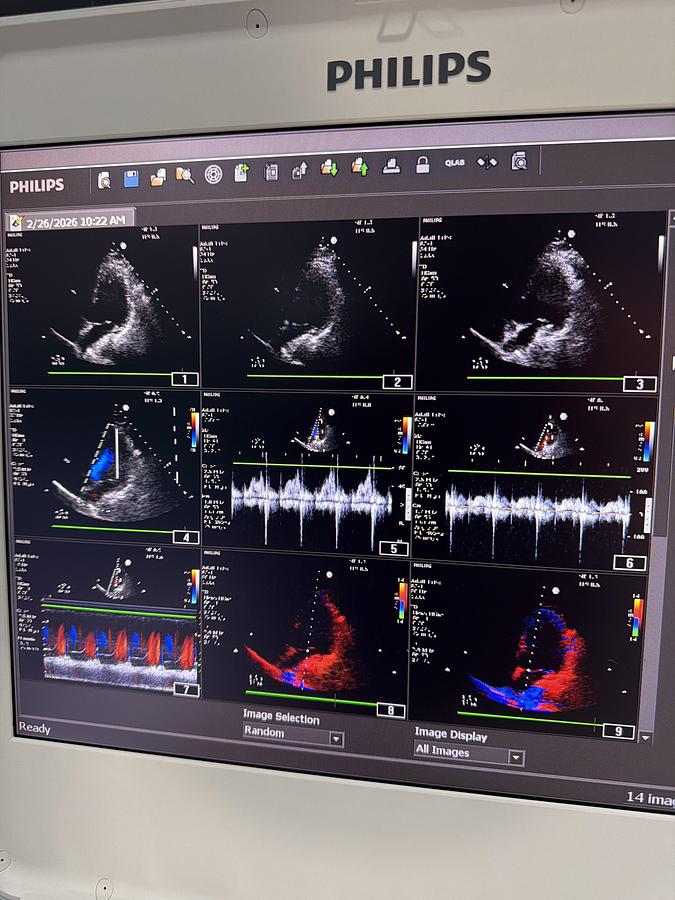Select tissue Doppler thumbnail 9

[x=526, y=648]
